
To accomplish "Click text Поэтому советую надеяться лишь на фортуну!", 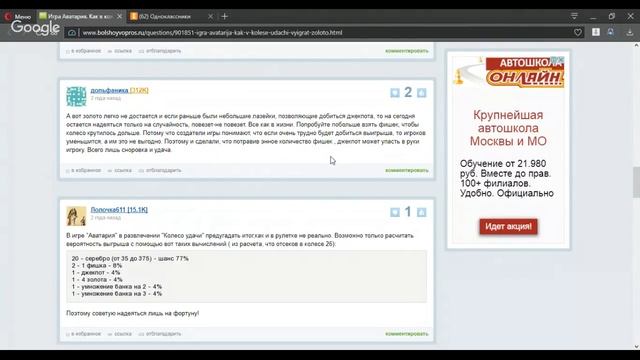I will pyautogui.click(x=133, y=313).
